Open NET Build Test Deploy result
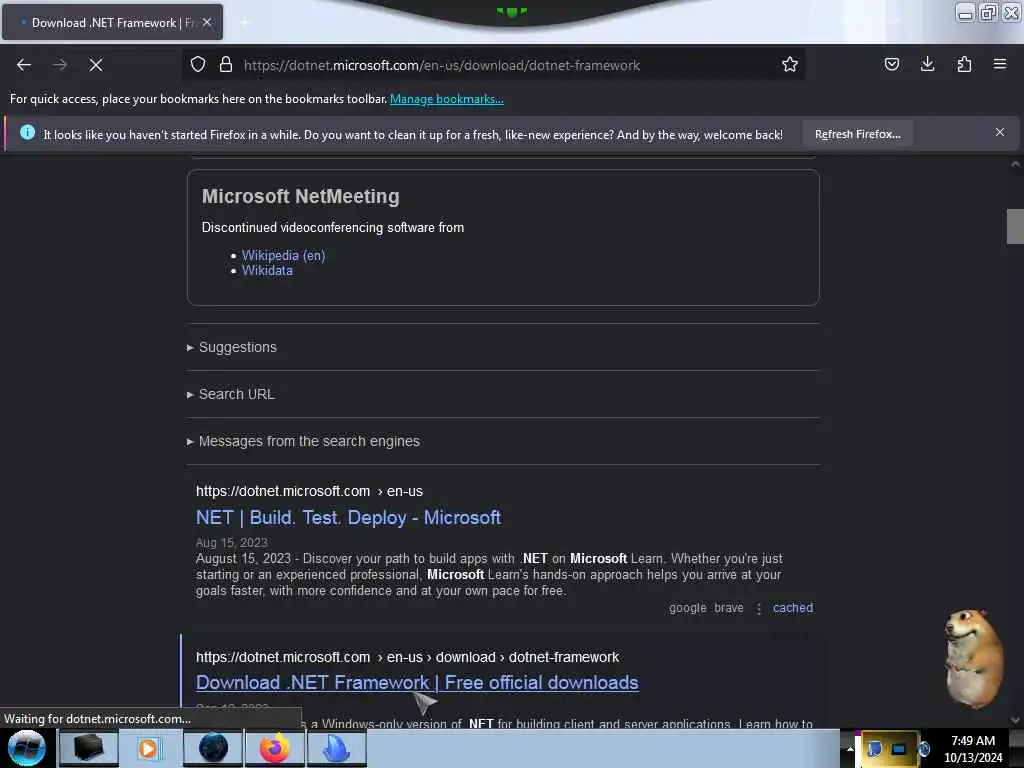The width and height of the screenshot is (1024, 768). pyautogui.click(x=348, y=517)
